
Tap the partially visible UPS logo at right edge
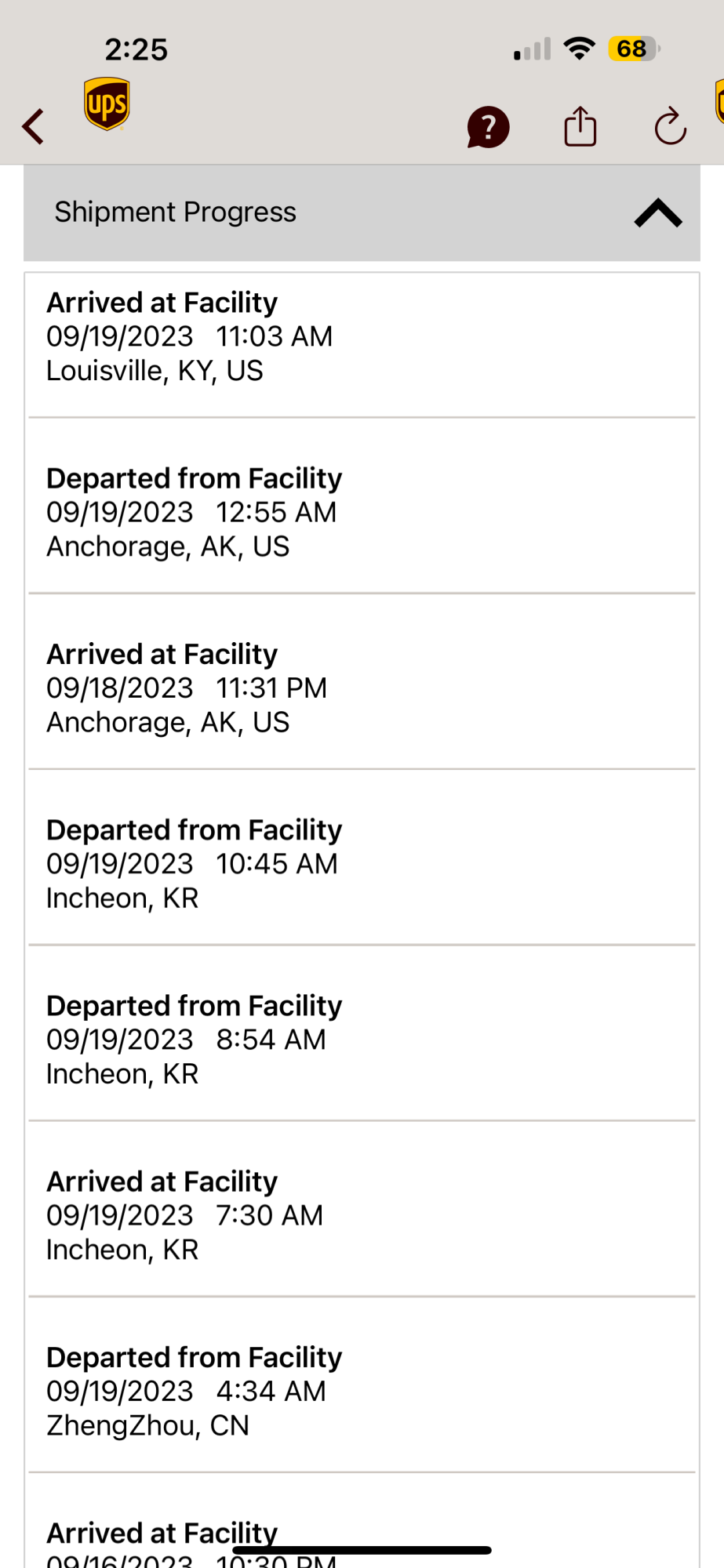(x=719, y=102)
